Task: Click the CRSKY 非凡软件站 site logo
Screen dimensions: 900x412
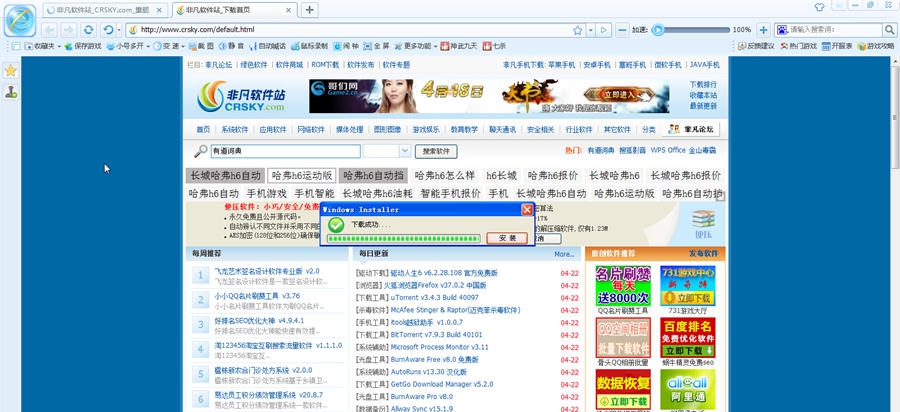Action: (241, 96)
